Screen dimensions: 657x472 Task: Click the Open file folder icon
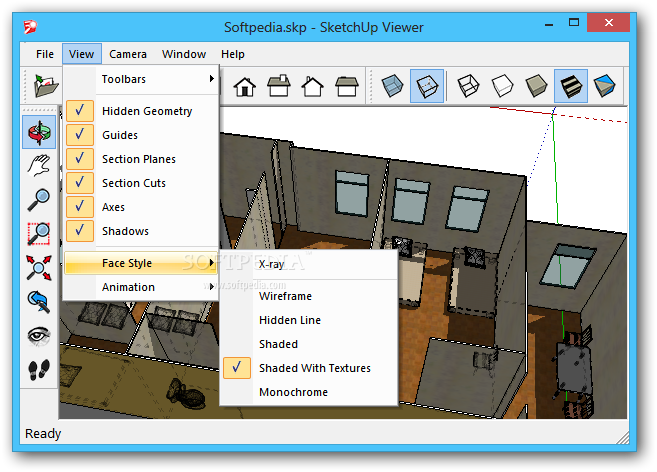click(x=45, y=86)
